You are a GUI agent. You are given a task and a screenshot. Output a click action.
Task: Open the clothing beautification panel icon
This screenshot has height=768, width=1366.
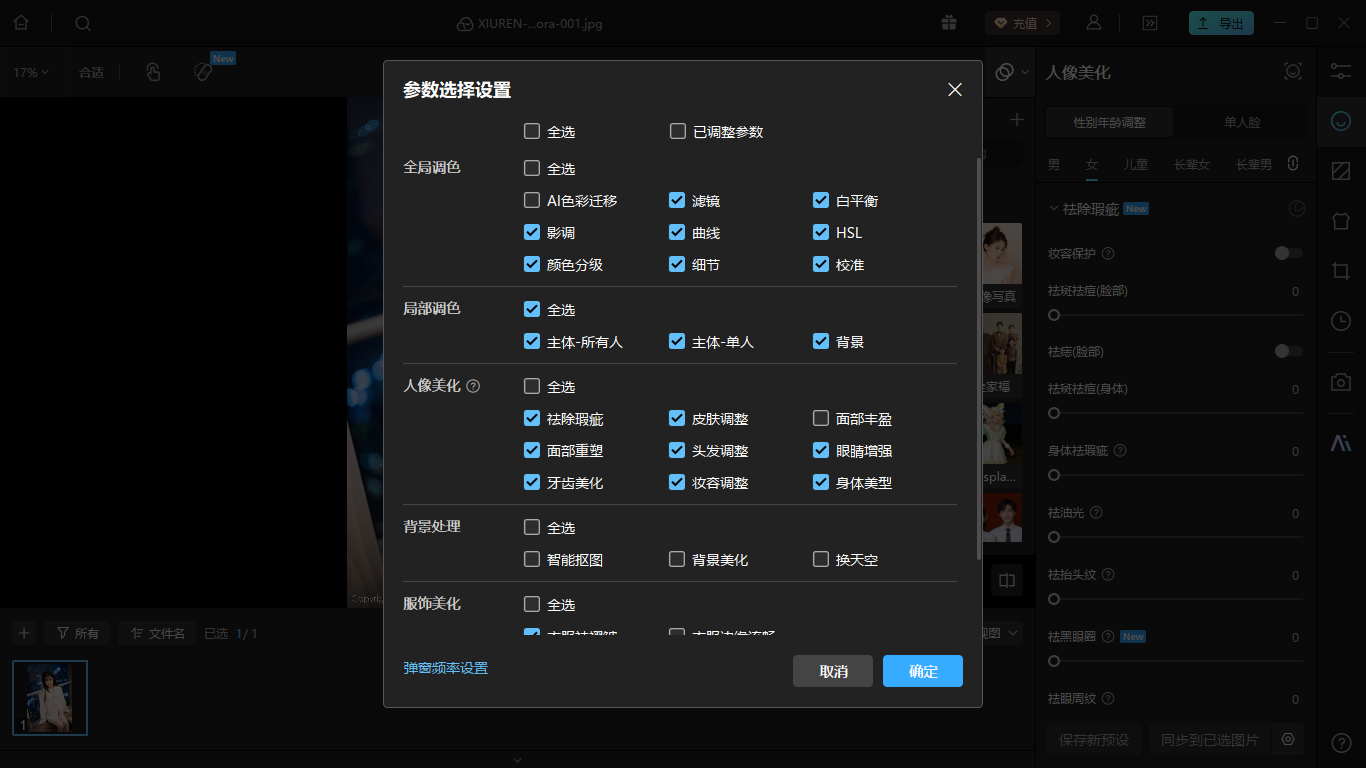1341,221
